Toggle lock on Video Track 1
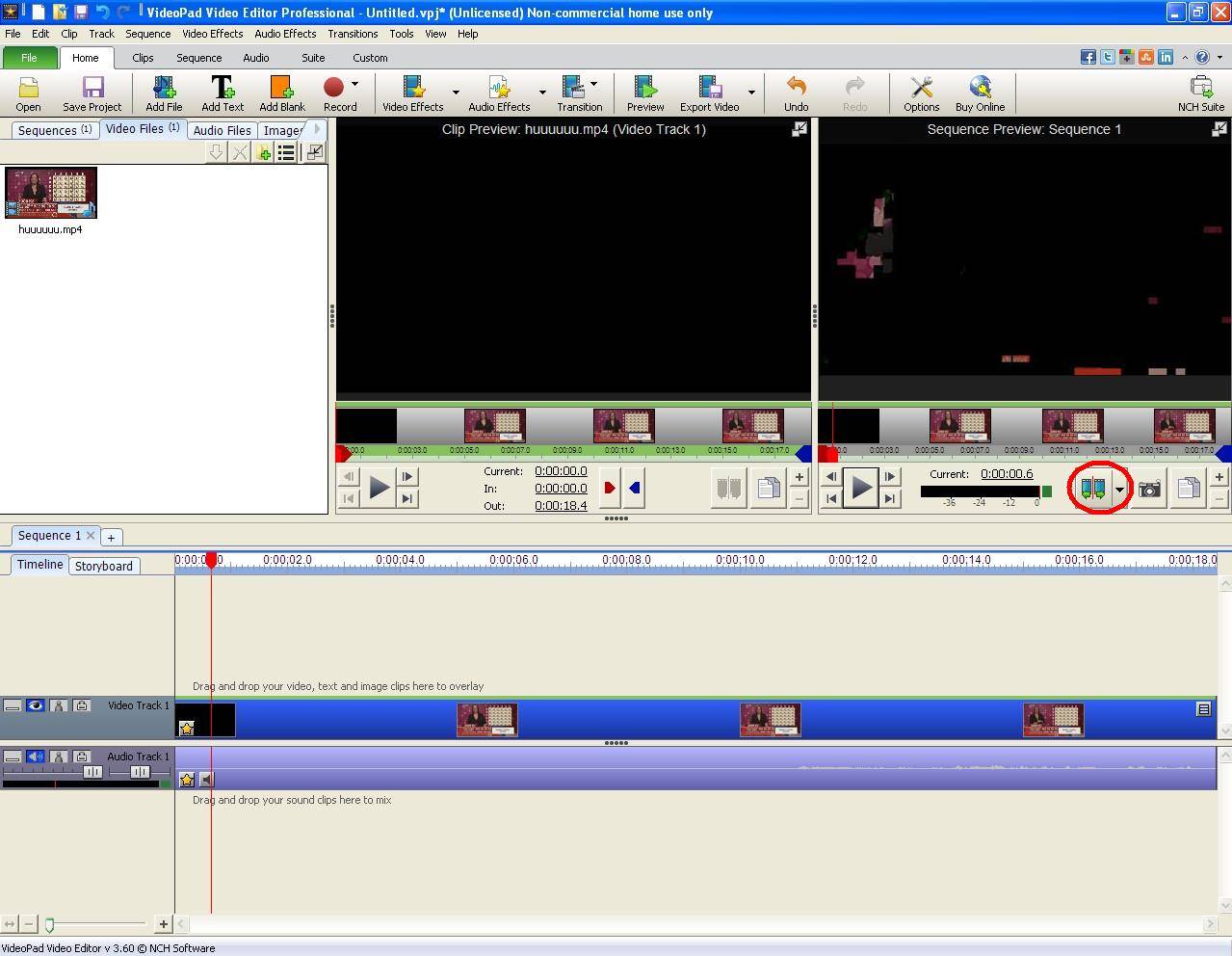Viewport: 1232px width, 956px height. [82, 705]
